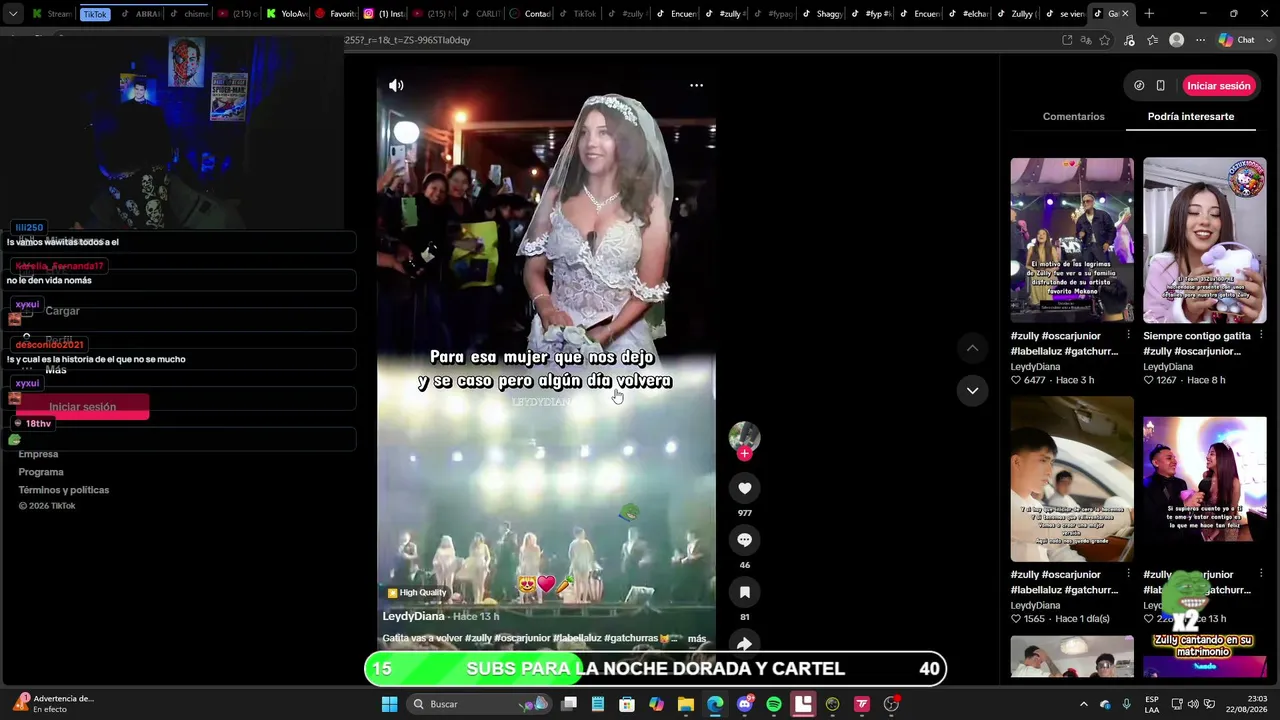Open Discord from the taskbar
The height and width of the screenshot is (720, 1280).
click(x=744, y=704)
